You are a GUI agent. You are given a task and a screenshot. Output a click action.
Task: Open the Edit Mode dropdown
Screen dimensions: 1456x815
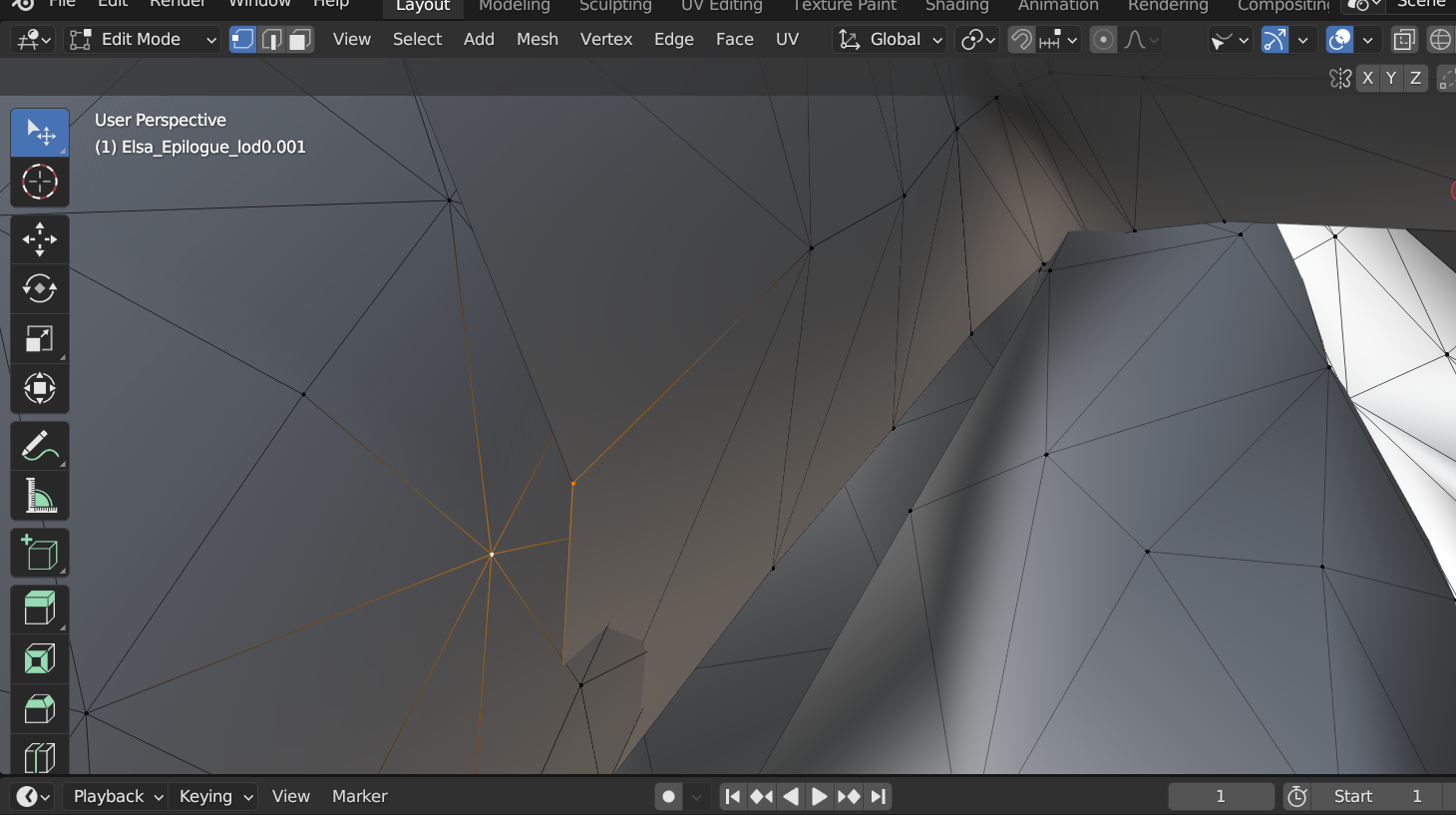pos(142,39)
